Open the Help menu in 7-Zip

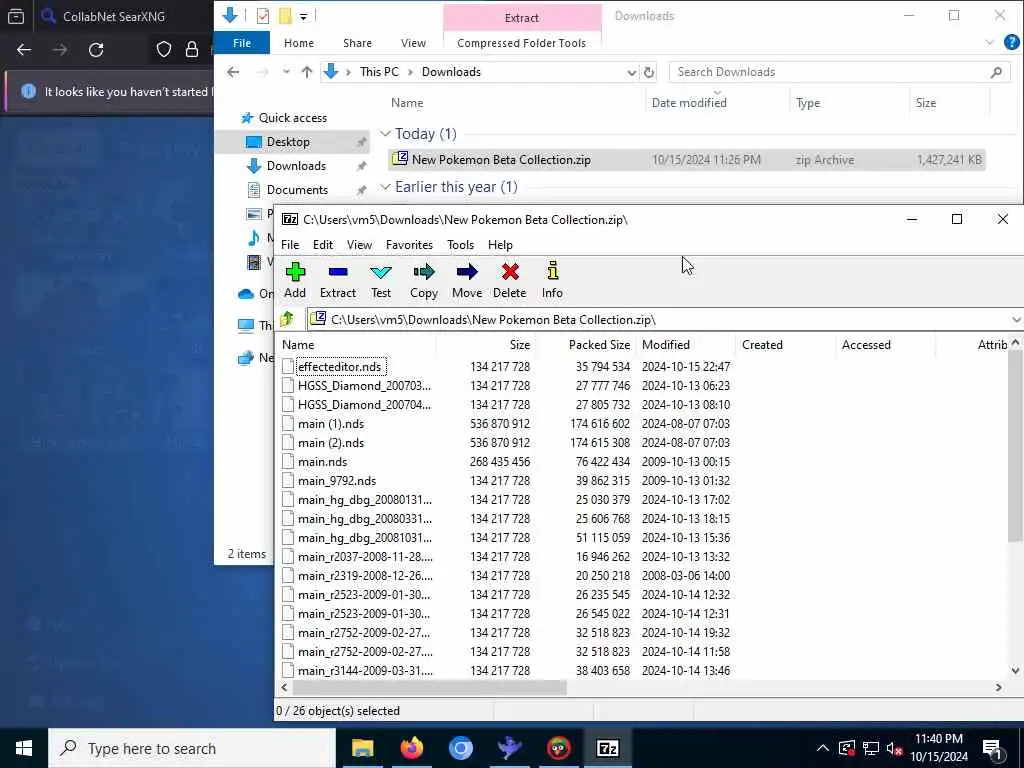[x=500, y=245]
